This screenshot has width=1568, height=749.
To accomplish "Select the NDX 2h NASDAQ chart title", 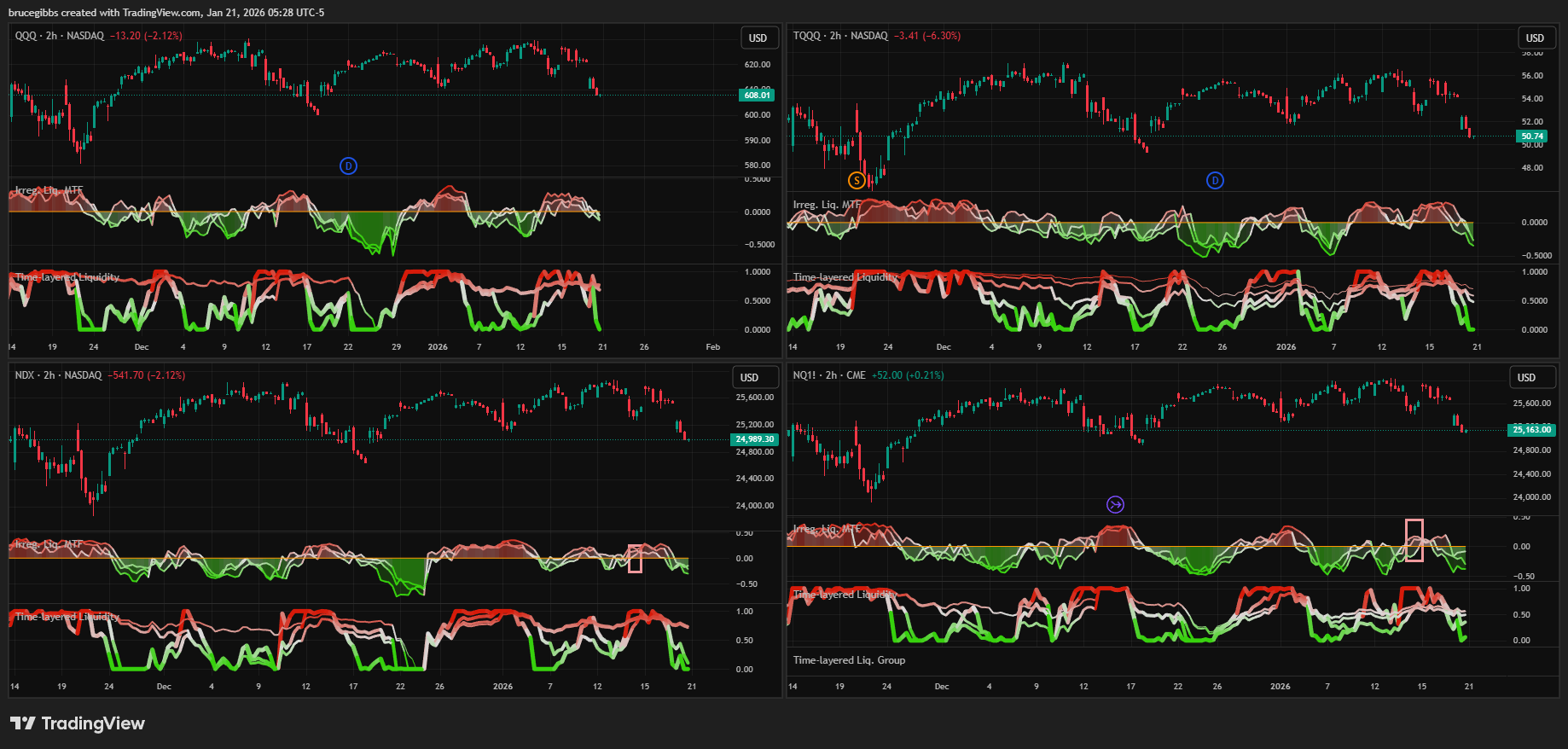I will pos(58,375).
